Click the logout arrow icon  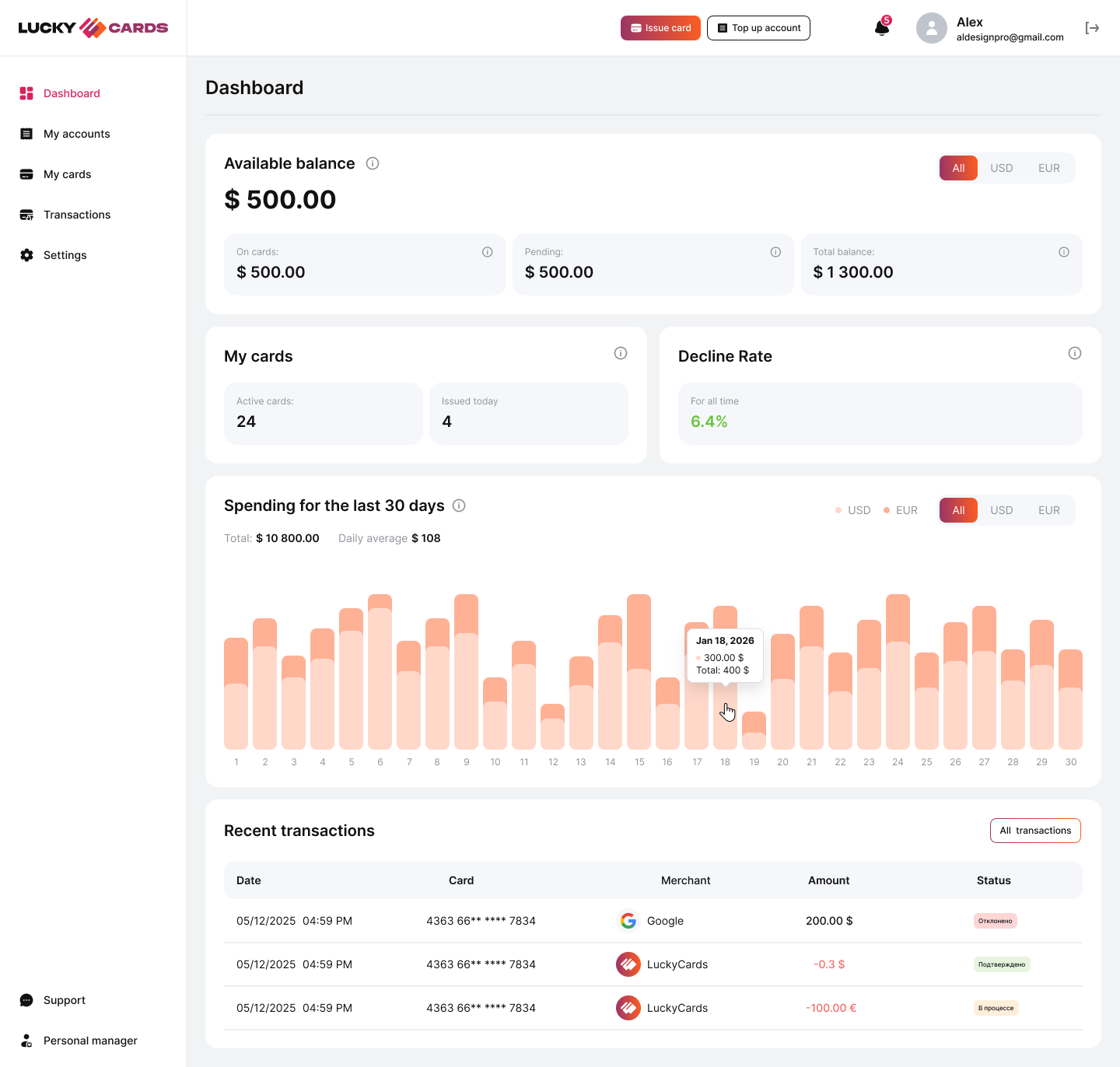(1093, 27)
